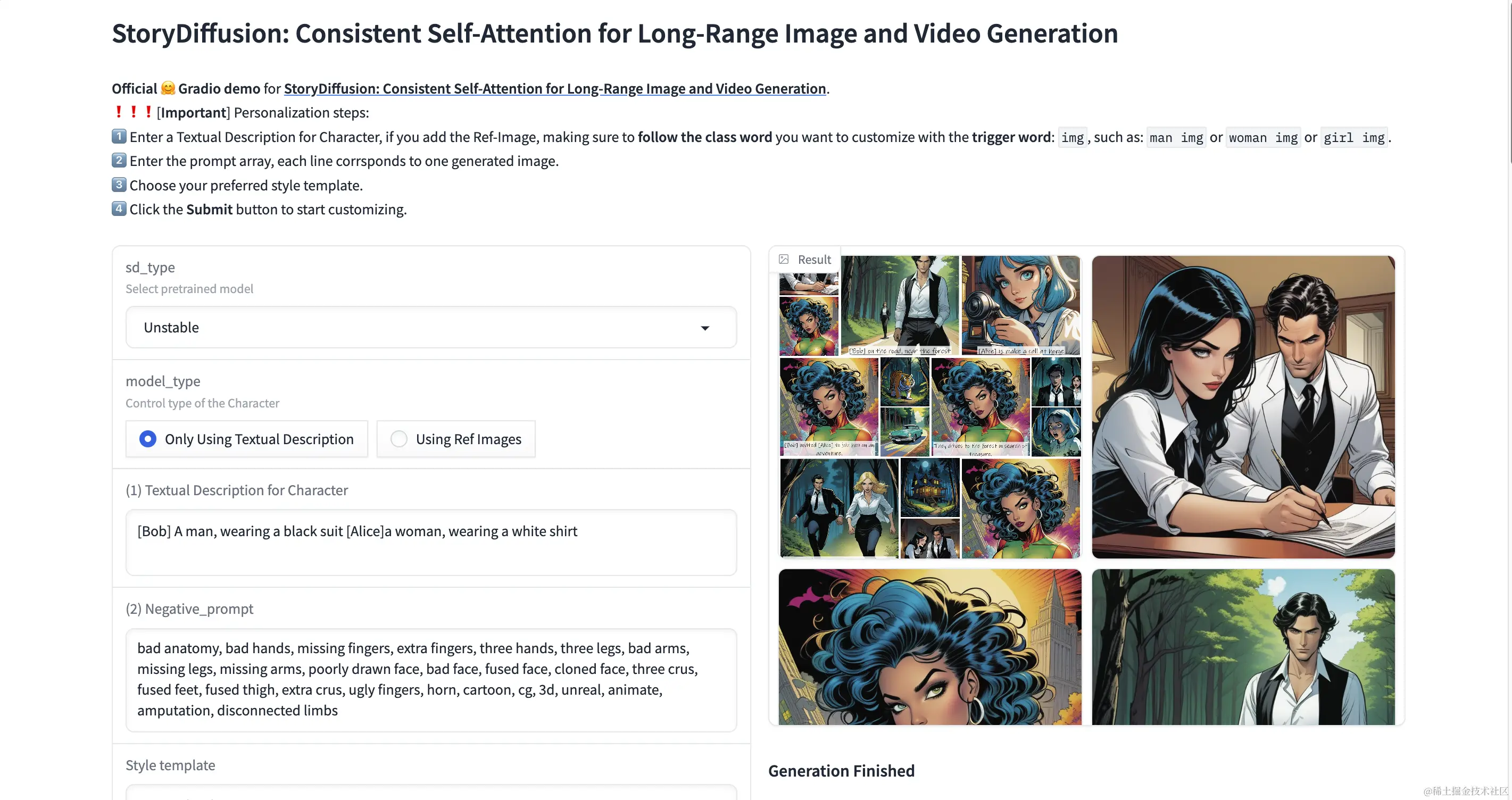This screenshot has width=1512, height=800.
Task: Click the 'Style template' label
Action: coord(170,765)
